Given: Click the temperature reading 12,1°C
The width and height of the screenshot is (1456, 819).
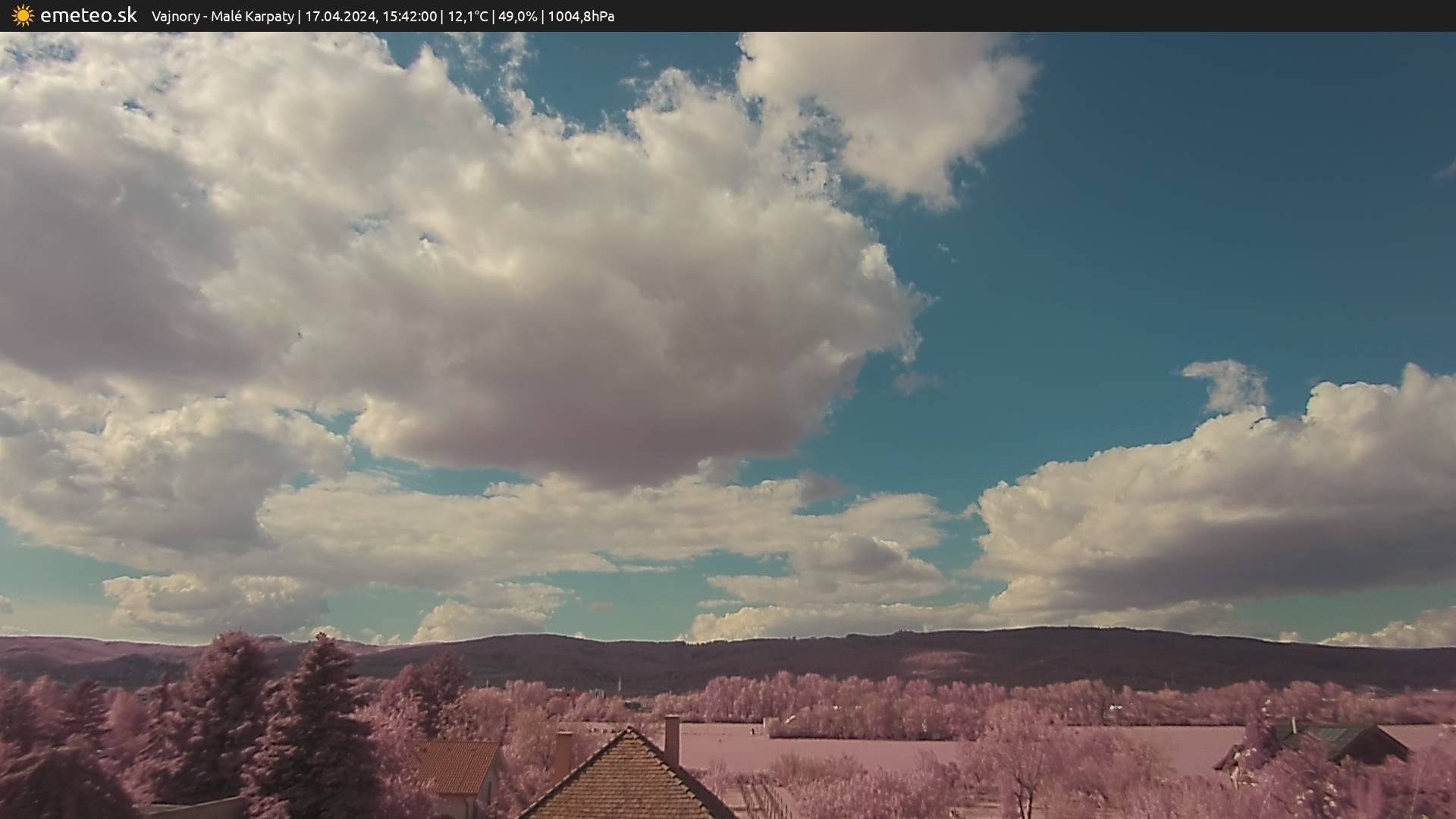Looking at the screenshot, I should pyautogui.click(x=467, y=17).
